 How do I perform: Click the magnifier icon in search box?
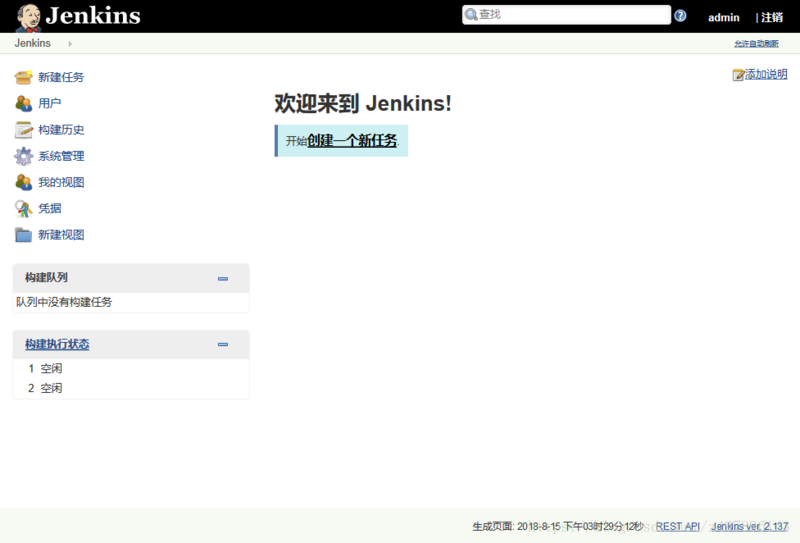coord(471,15)
